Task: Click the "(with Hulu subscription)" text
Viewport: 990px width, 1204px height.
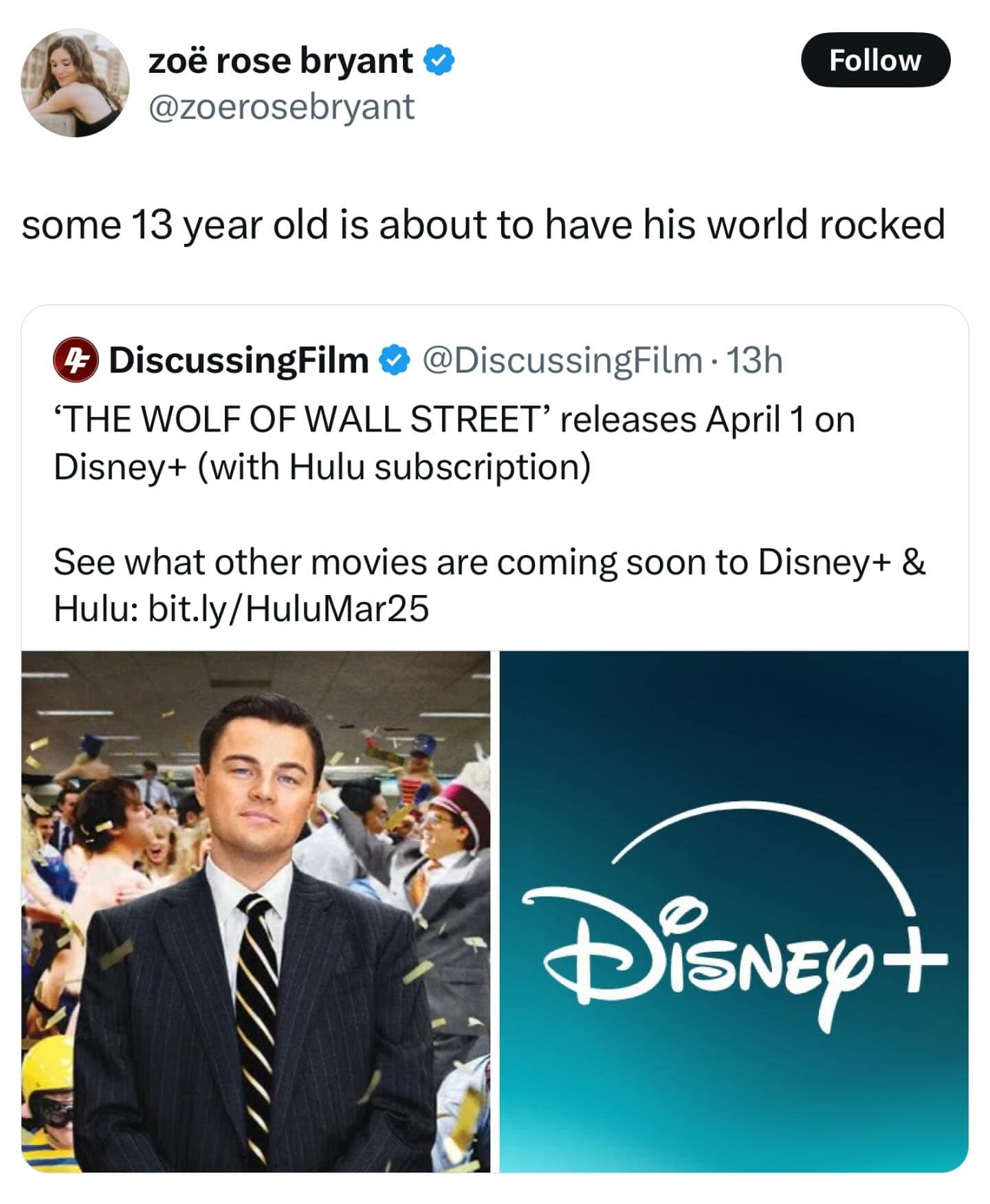Action: (x=394, y=467)
